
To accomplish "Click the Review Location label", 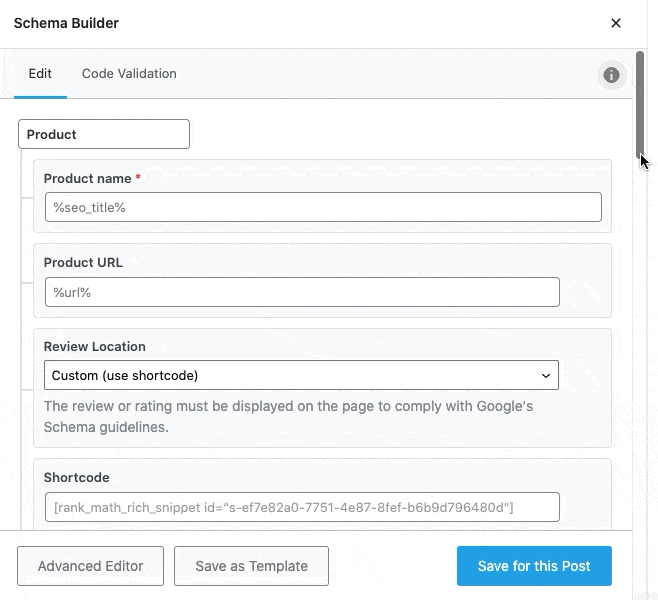I will [94, 346].
